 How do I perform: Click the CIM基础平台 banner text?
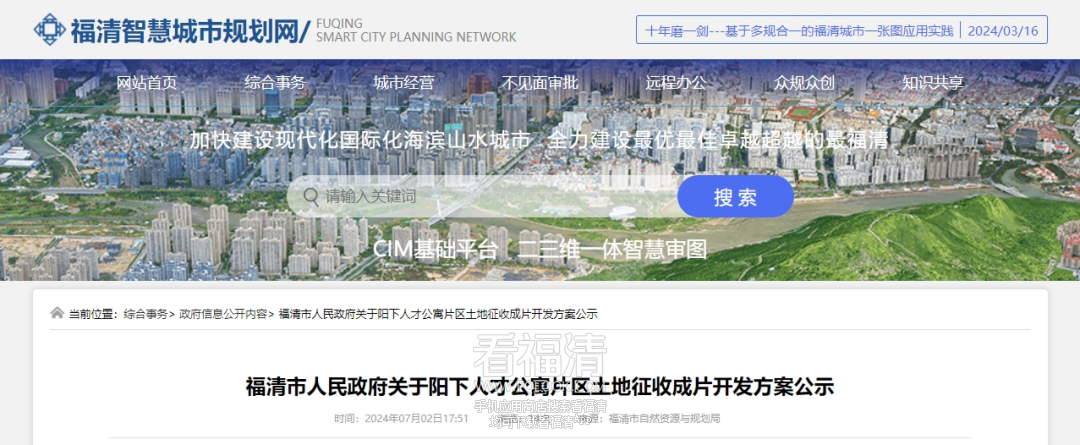(x=435, y=249)
